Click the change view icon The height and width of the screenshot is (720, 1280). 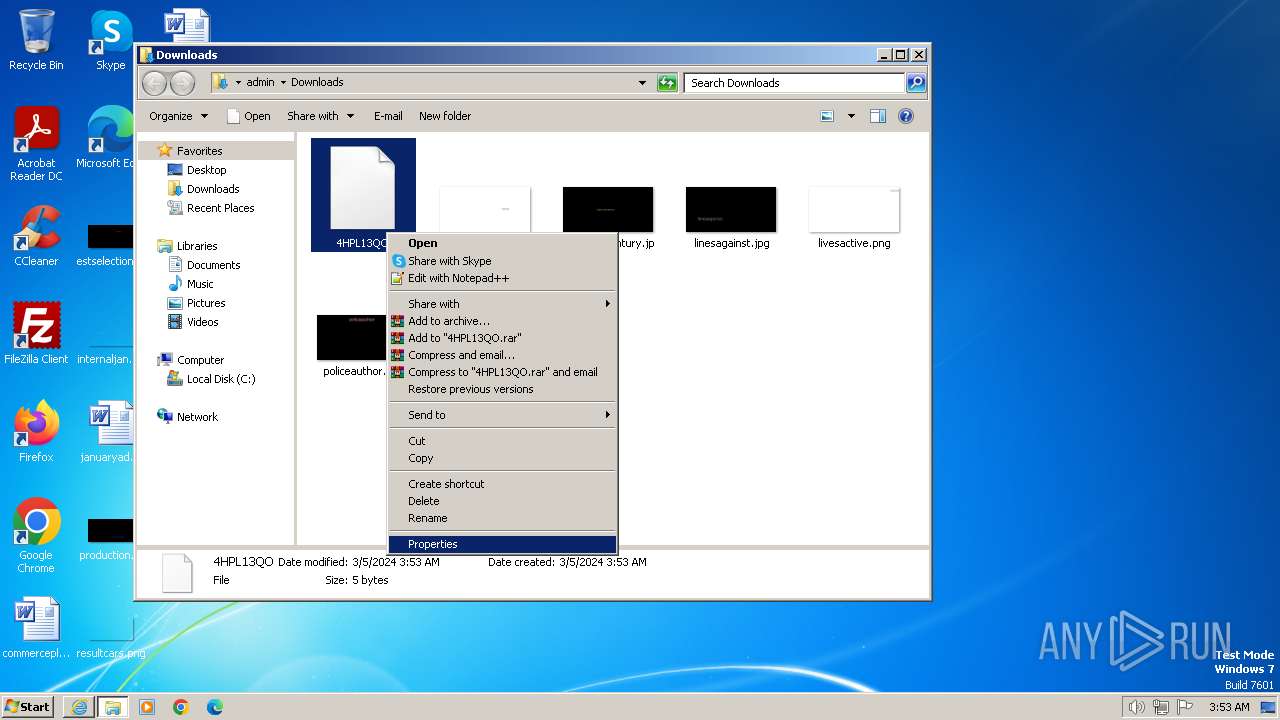coord(828,116)
